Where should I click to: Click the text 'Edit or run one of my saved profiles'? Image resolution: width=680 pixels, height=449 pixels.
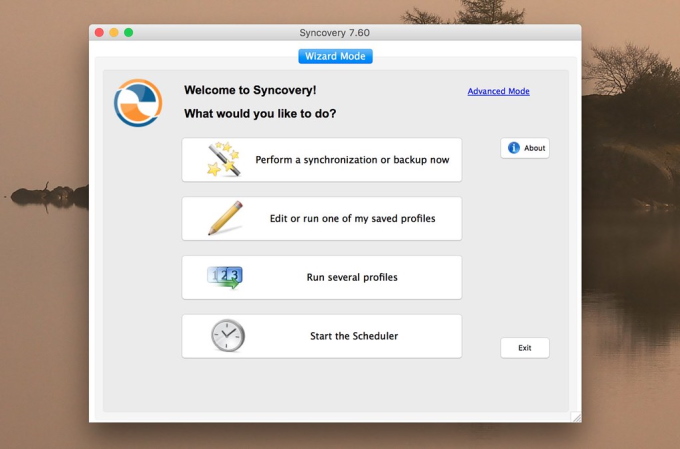353,218
